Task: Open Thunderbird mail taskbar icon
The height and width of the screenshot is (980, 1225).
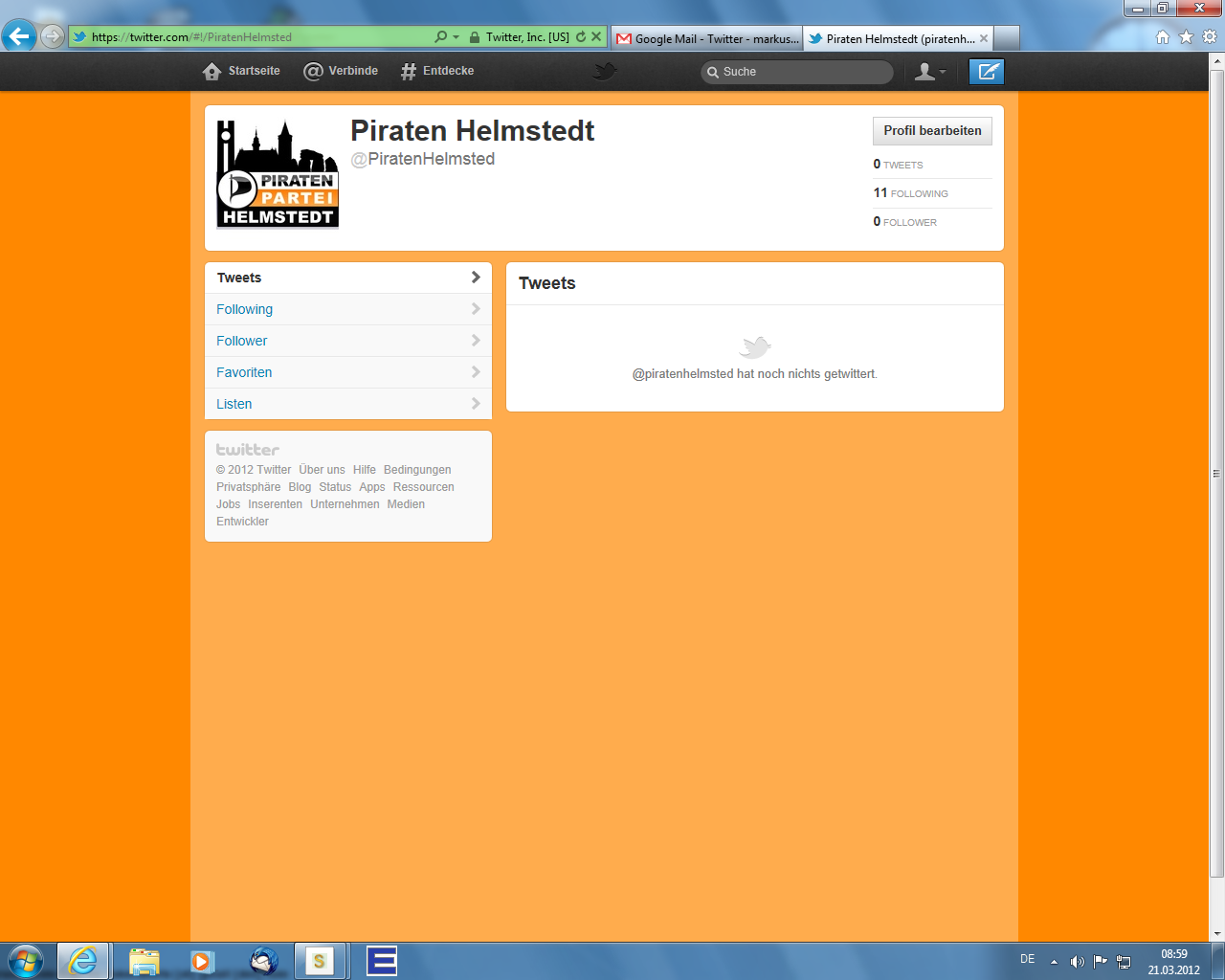Action: click(x=264, y=961)
